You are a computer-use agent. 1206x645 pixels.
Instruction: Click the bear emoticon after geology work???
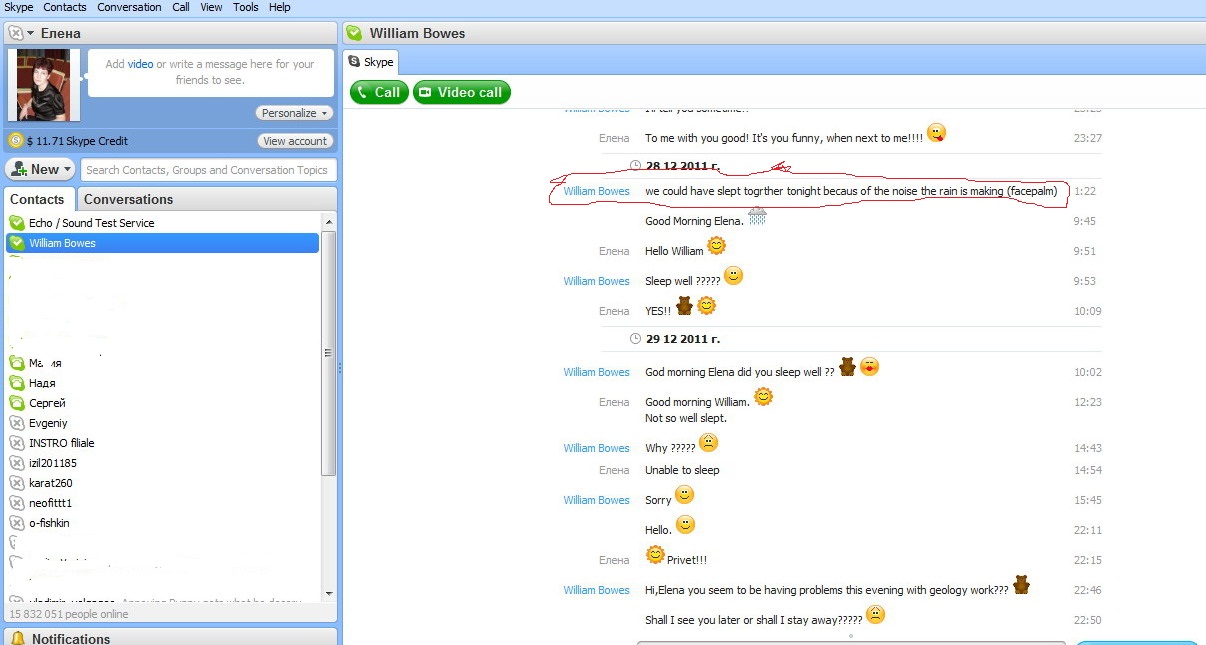[1021, 585]
